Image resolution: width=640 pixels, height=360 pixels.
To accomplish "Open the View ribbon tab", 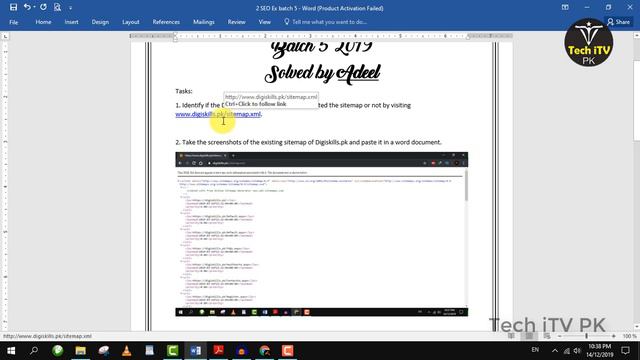I will [264, 22].
